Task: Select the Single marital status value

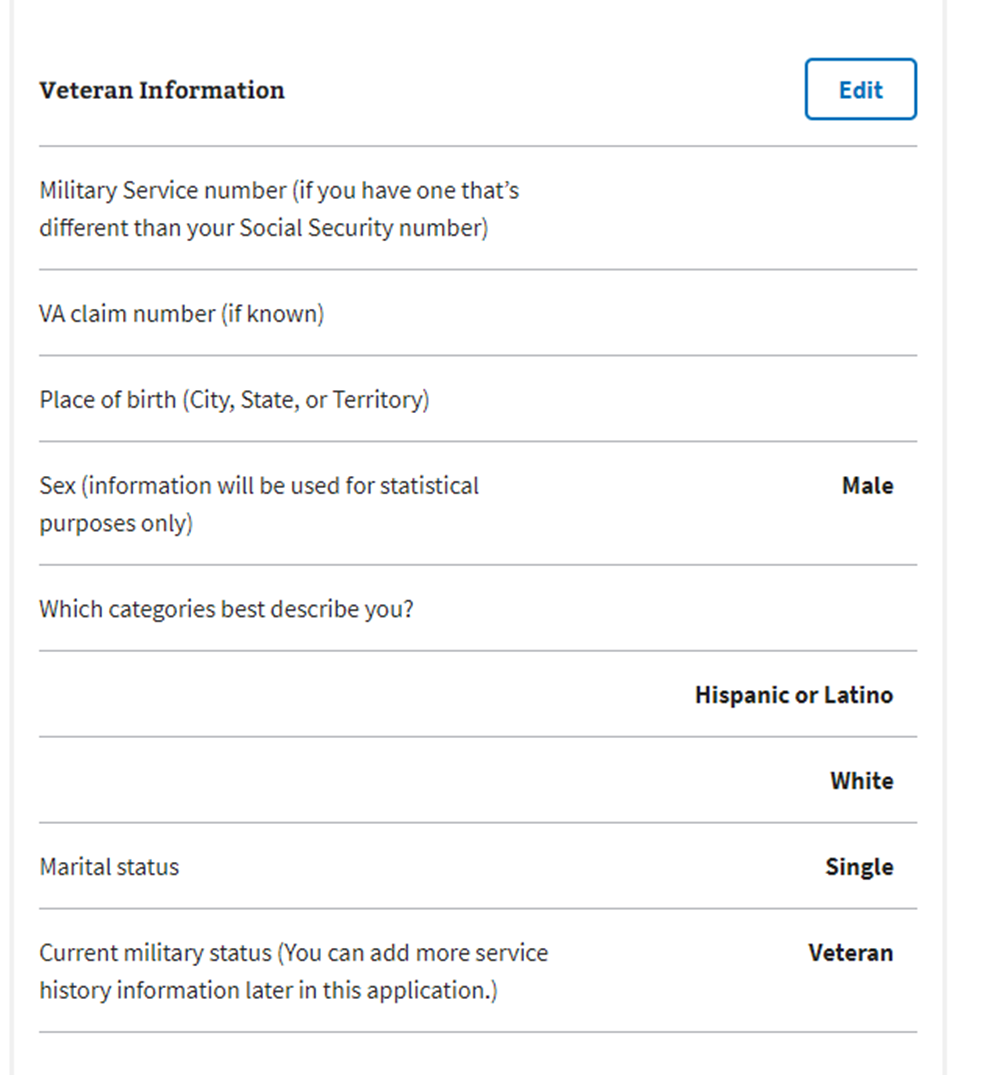Action: 859,867
